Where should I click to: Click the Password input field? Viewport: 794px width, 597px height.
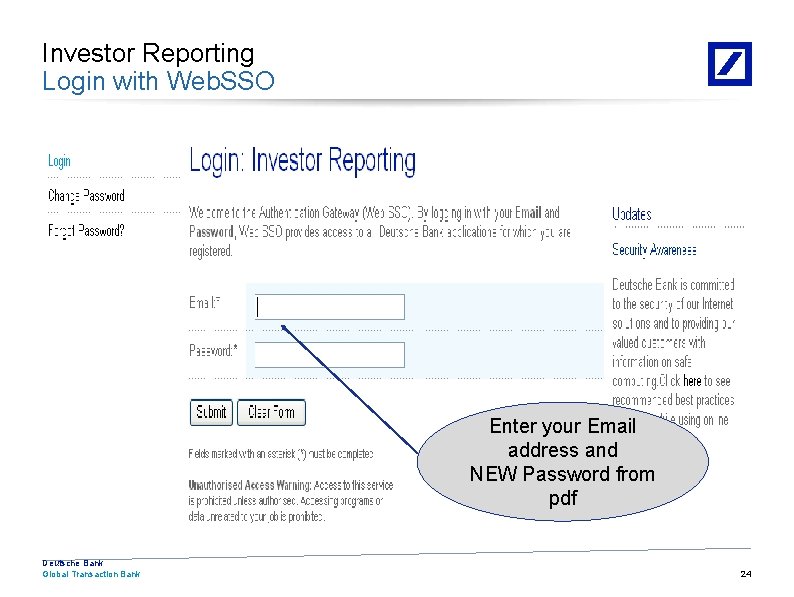pyautogui.click(x=330, y=355)
